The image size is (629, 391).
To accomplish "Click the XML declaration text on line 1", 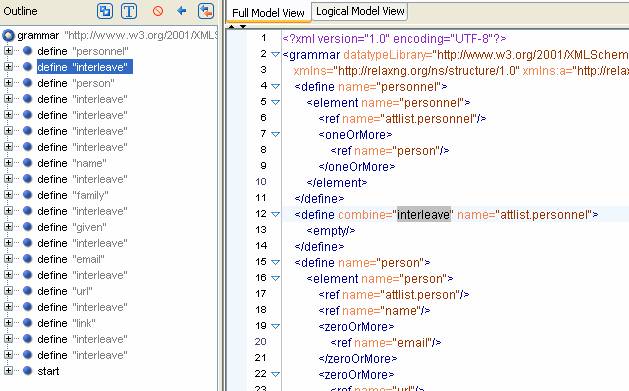I will pos(394,38).
